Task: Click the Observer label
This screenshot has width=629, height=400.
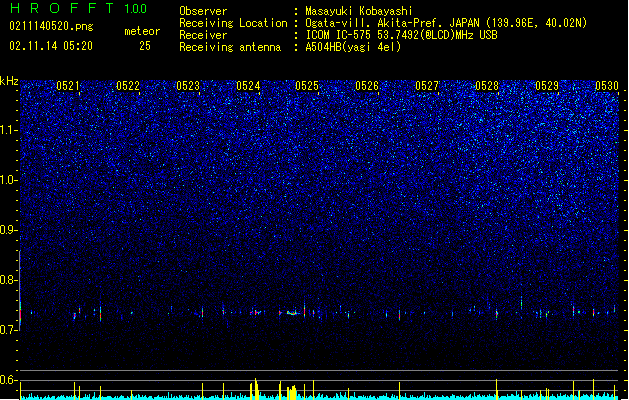Action: point(203,11)
